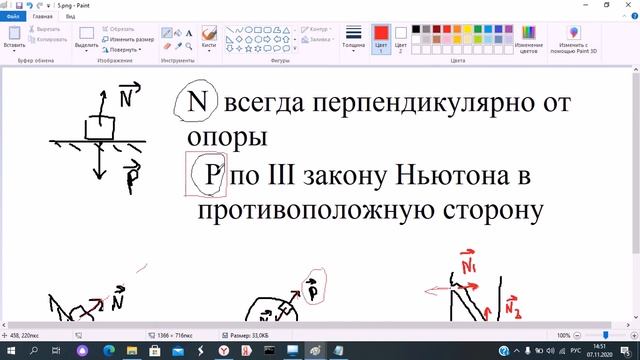Image resolution: width=640 pixels, height=360 pixels.
Task: Pick the rectangle shape
Action: [258, 30]
